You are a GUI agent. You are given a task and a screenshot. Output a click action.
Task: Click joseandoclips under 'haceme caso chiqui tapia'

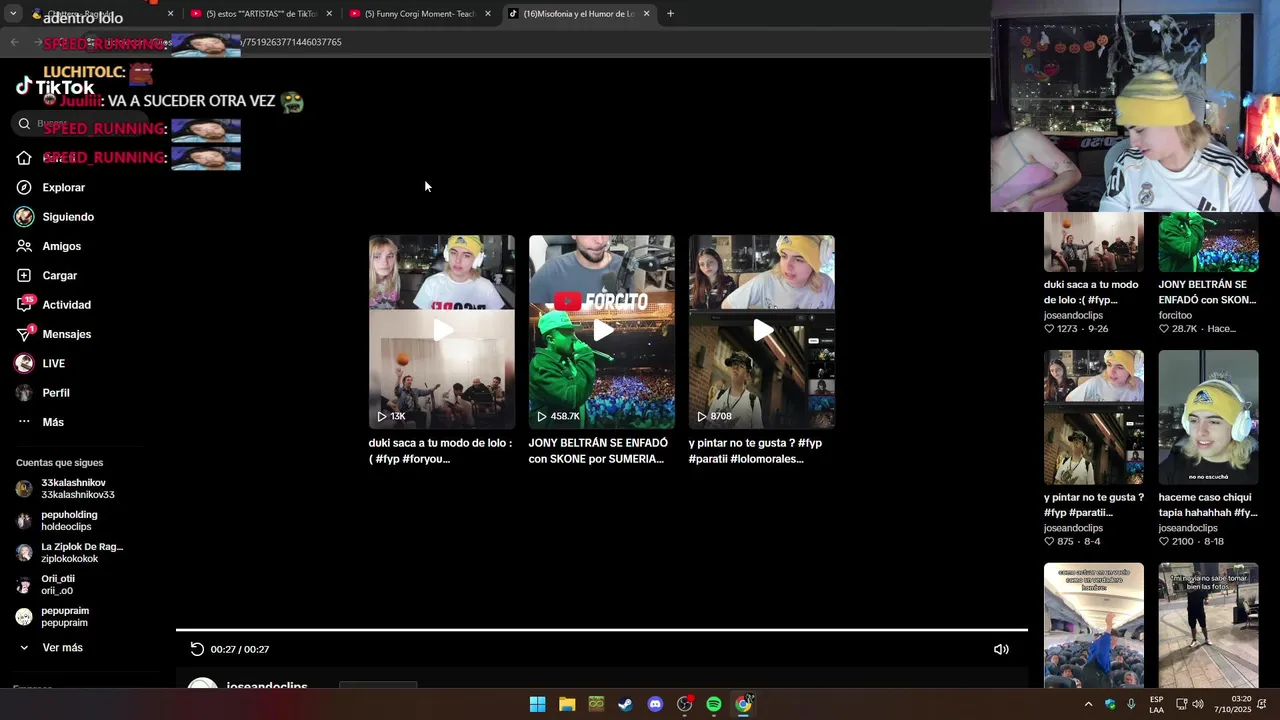[1188, 528]
